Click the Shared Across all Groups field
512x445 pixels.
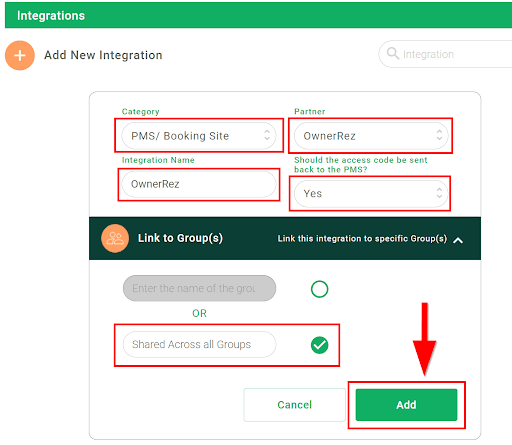[x=199, y=344]
